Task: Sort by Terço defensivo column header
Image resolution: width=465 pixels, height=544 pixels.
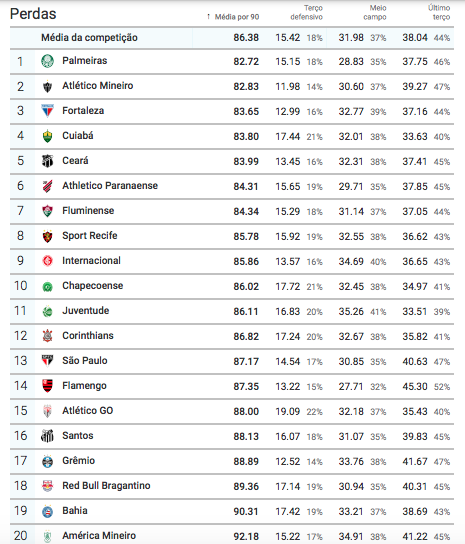Action: pyautogui.click(x=306, y=12)
